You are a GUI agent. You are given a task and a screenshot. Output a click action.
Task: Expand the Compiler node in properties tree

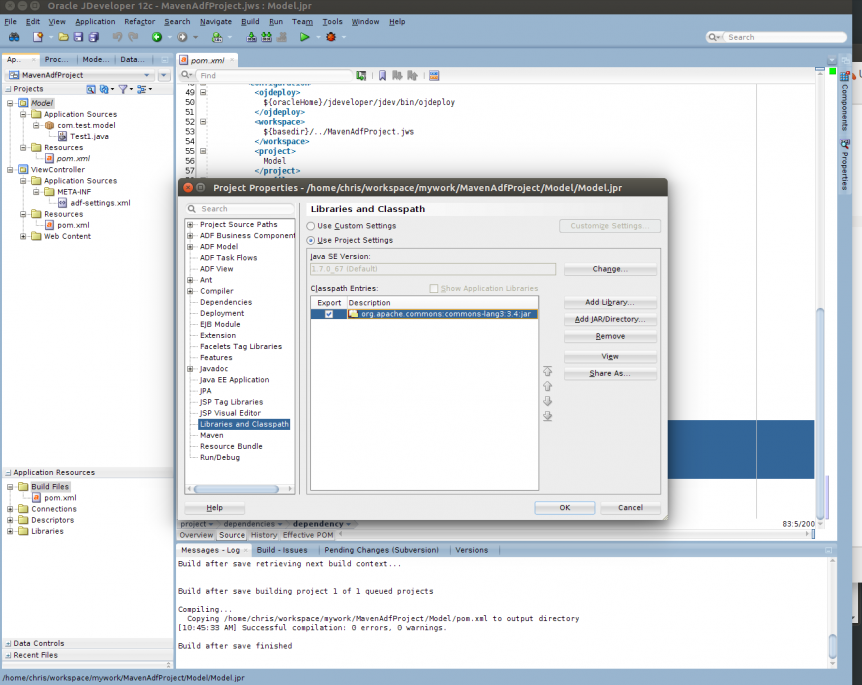(x=190, y=291)
